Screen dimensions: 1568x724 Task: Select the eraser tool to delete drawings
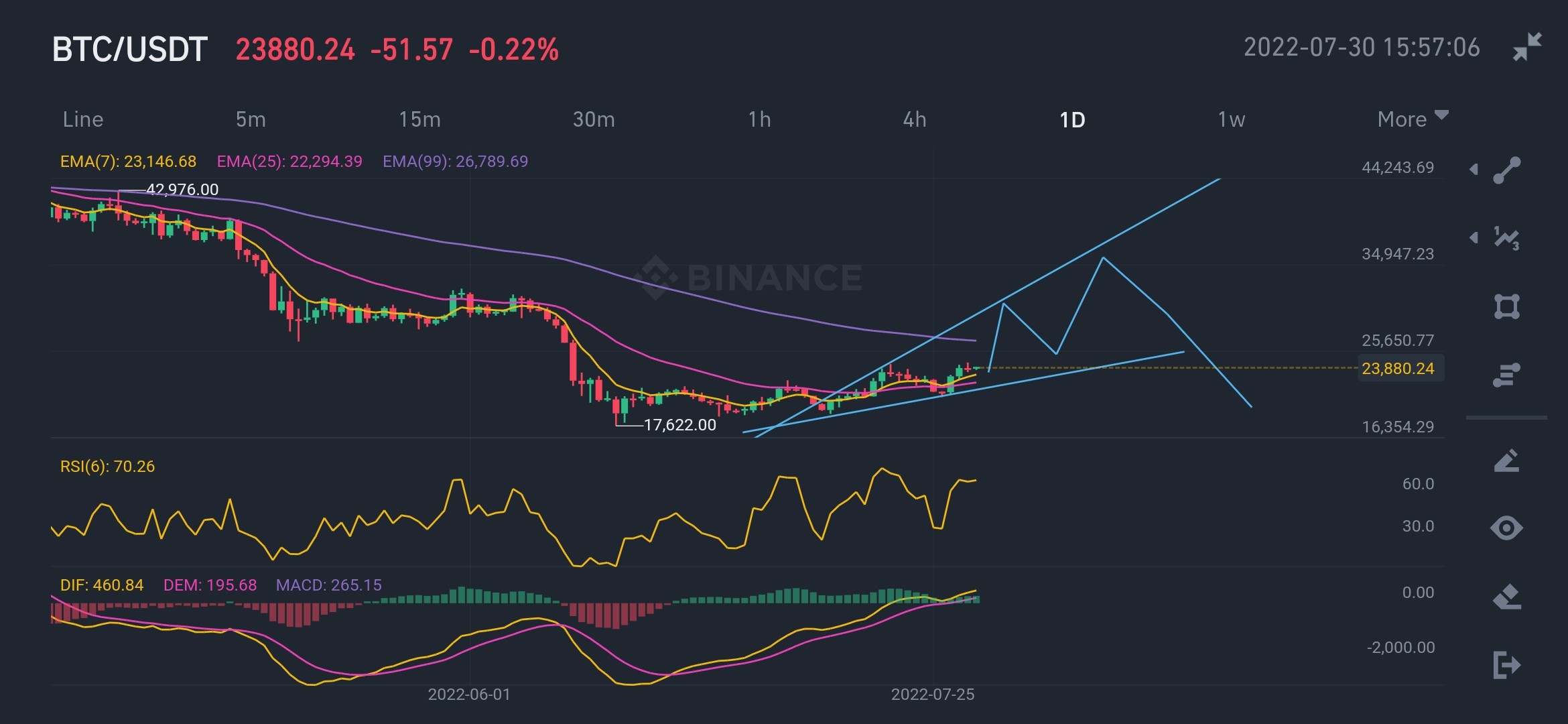1506,597
